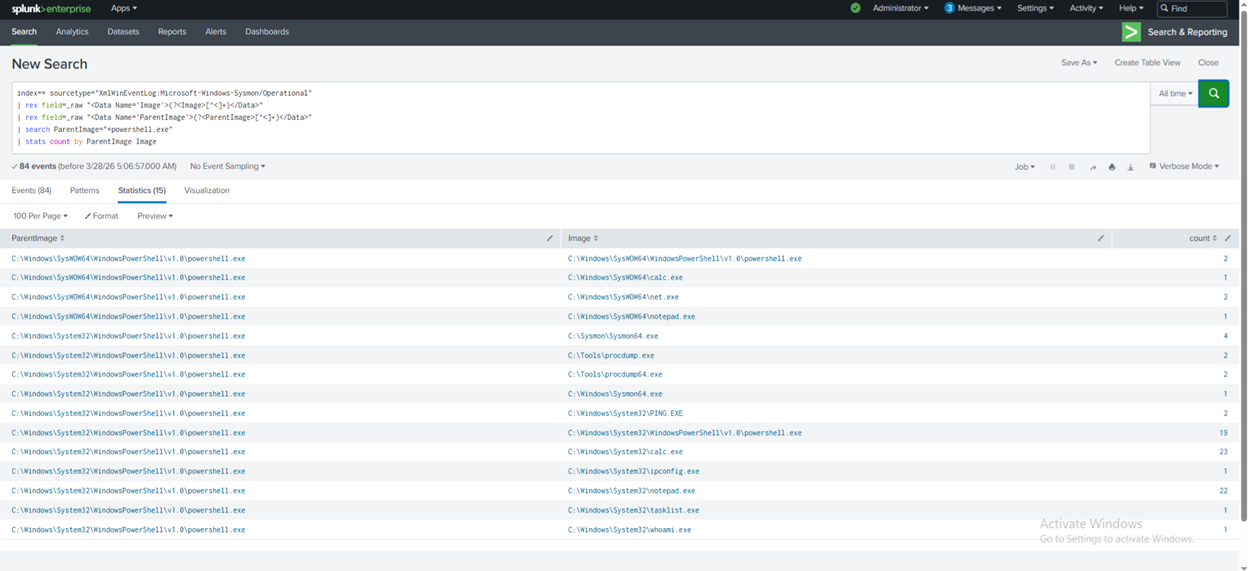This screenshot has height=571, width=1248.
Task: Print the search results
Action: tap(1111, 167)
